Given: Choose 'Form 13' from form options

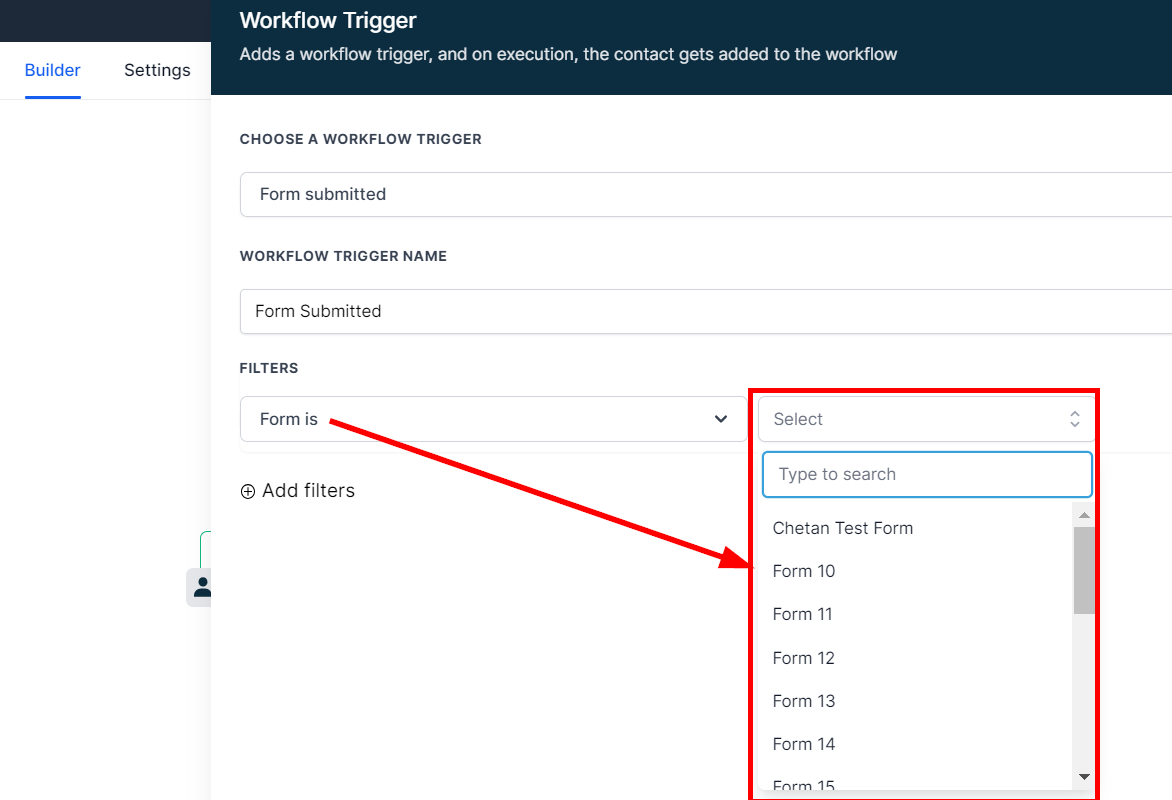Looking at the screenshot, I should point(803,701).
